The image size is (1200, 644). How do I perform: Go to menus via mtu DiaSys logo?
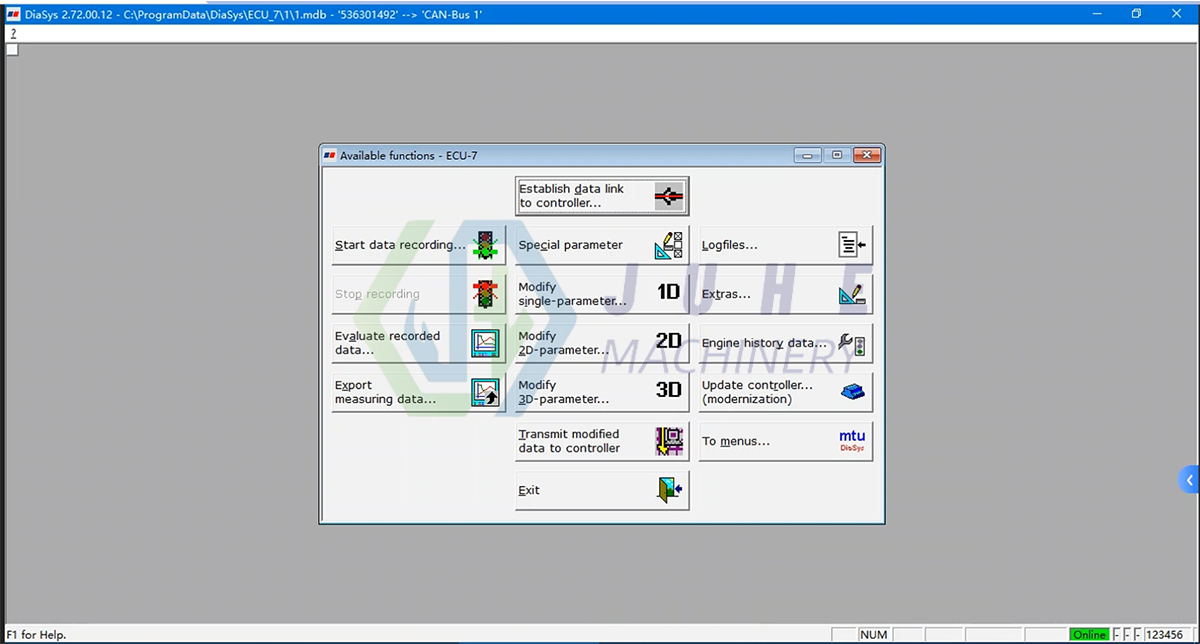click(x=852, y=441)
